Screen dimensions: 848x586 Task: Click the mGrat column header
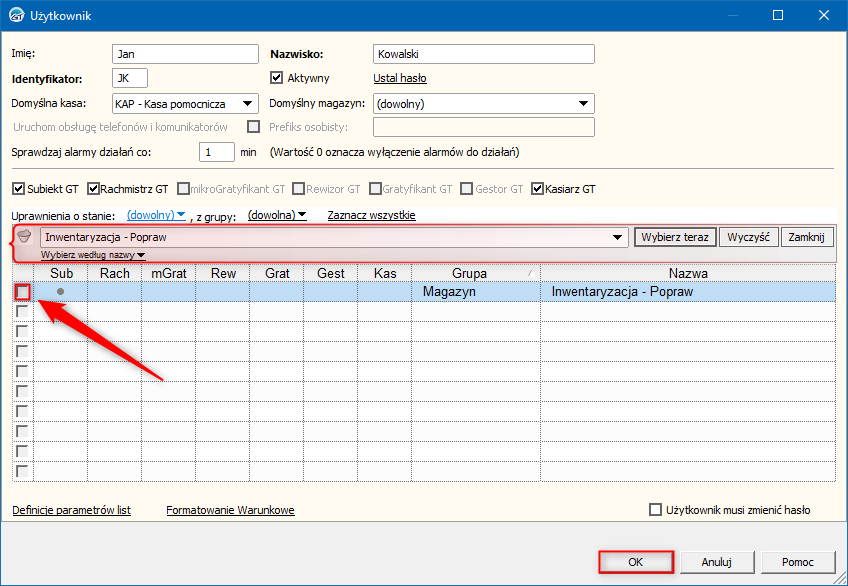[x=168, y=273]
